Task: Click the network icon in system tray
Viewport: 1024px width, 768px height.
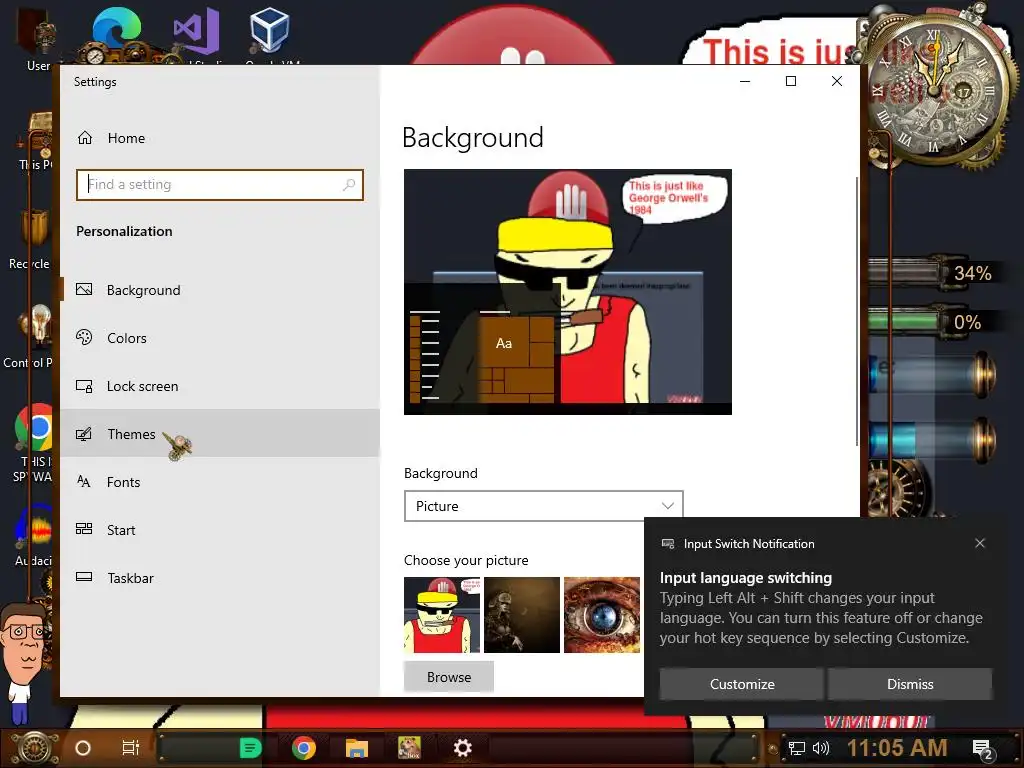Action: point(797,748)
